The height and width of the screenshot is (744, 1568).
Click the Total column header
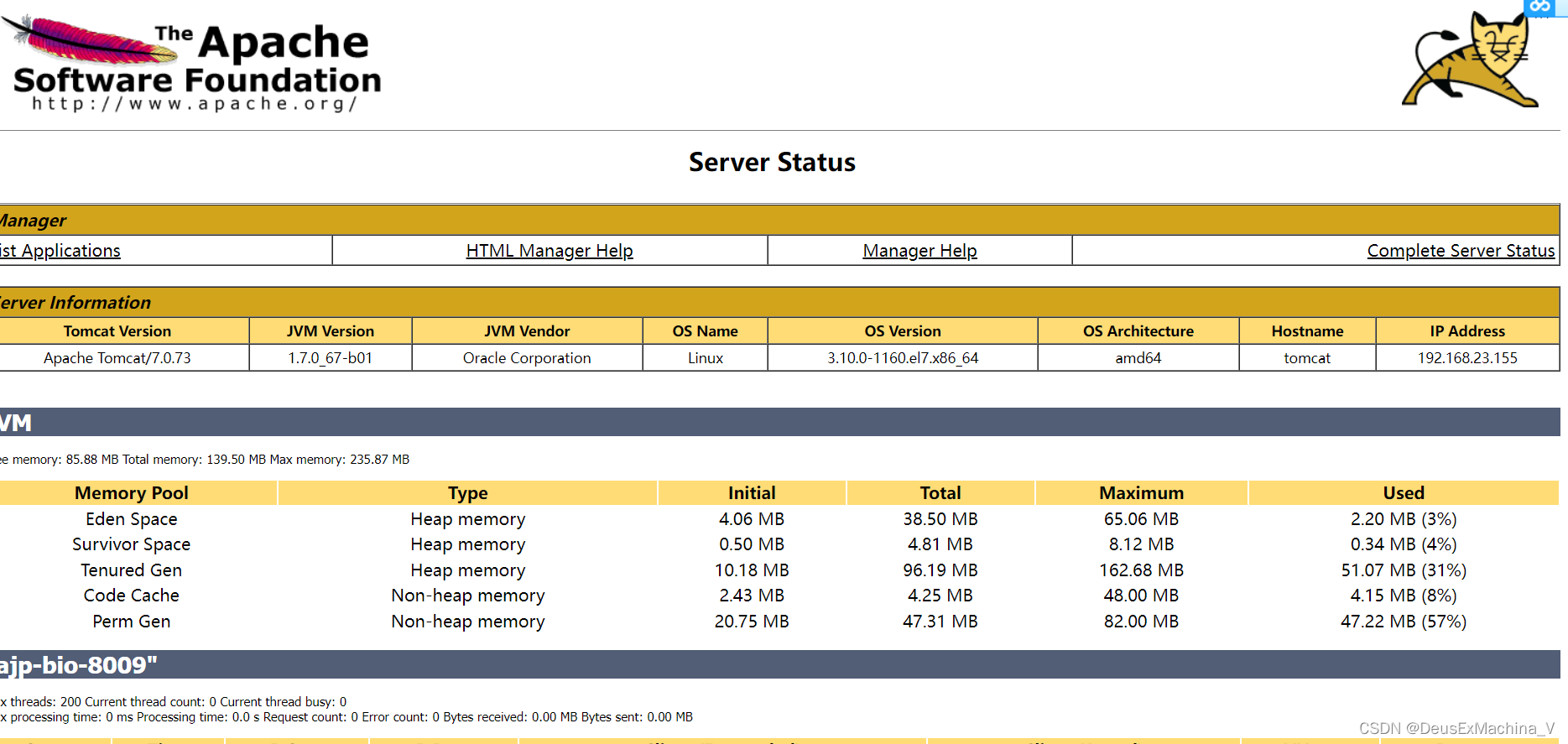point(940,493)
